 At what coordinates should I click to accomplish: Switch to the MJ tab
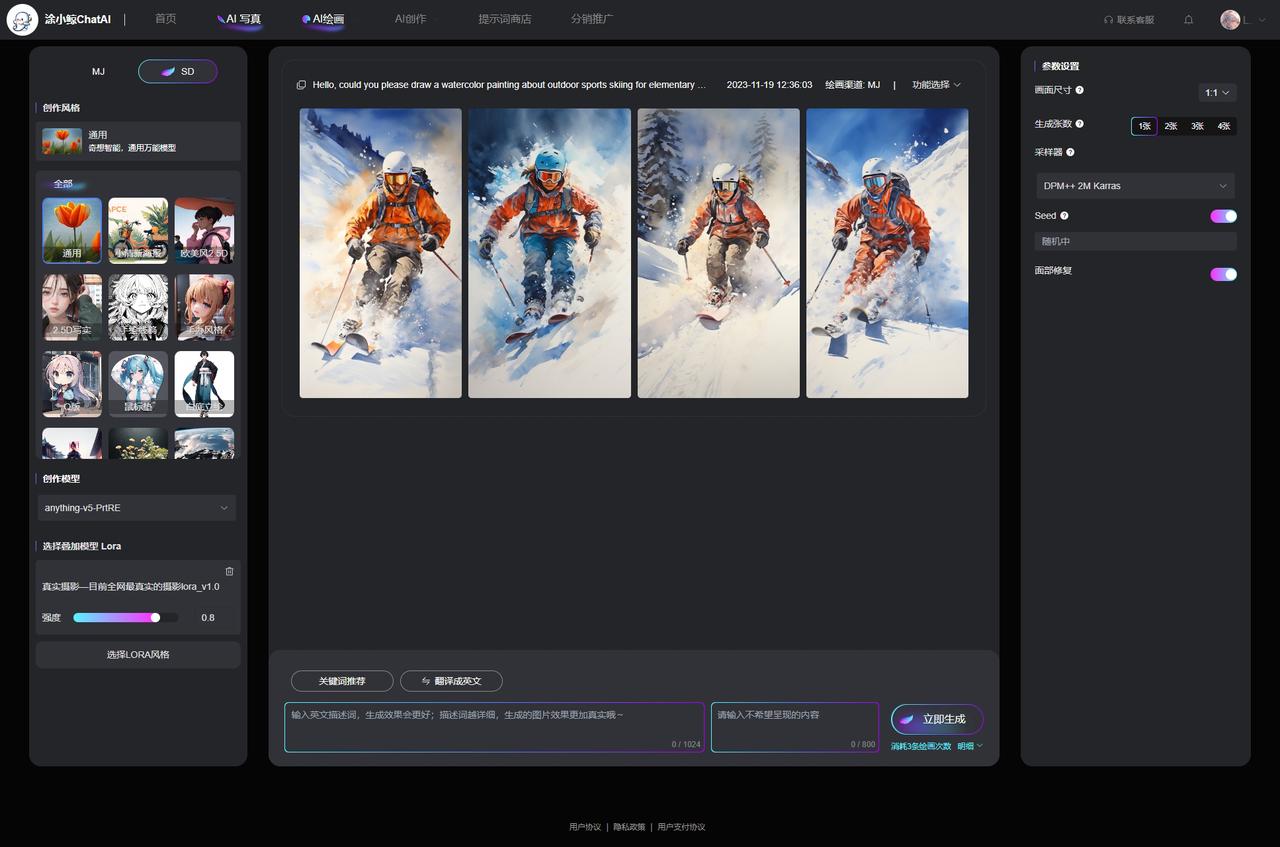coord(98,72)
